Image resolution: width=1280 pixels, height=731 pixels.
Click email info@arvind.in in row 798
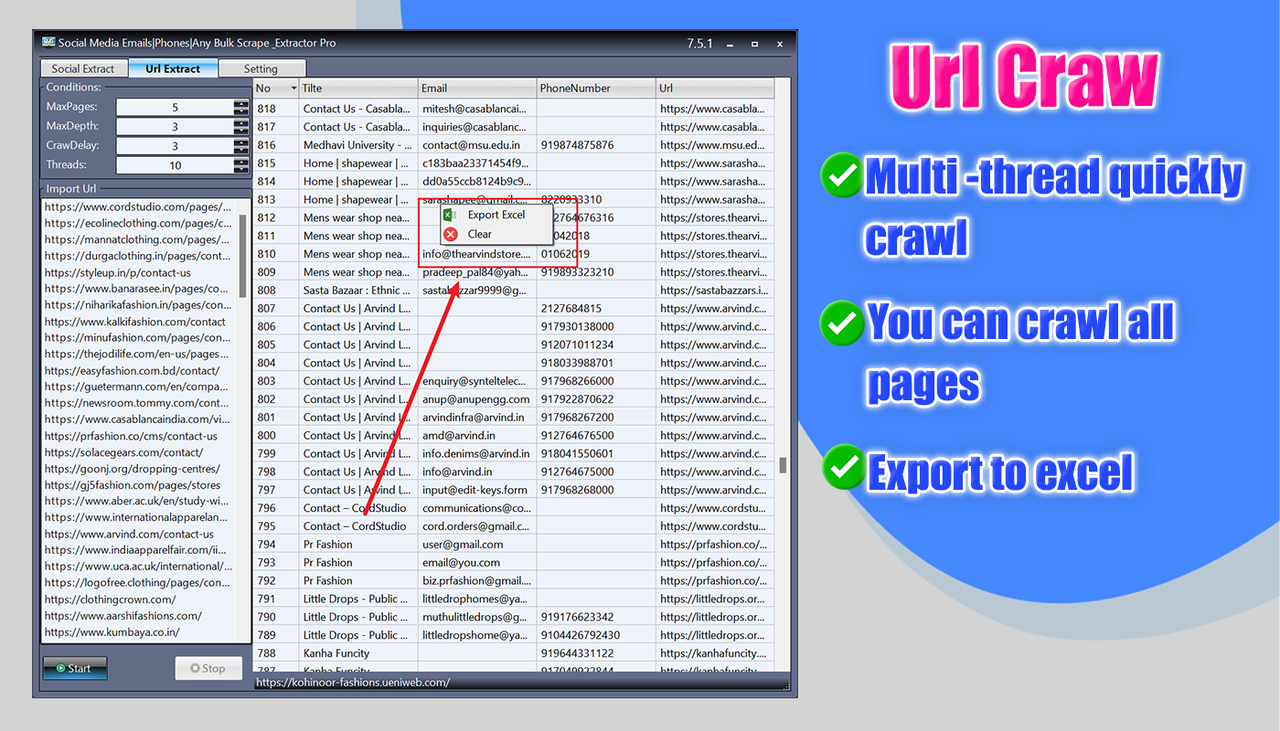tap(457, 471)
